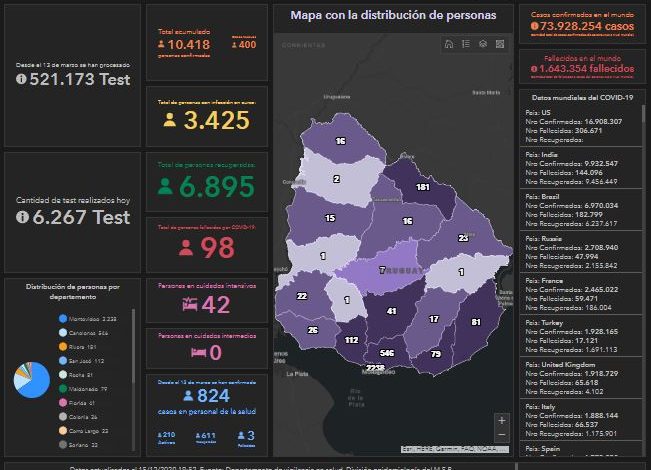This screenshot has height=470, width=651.
Task: Zoom in on the map
Action: click(501, 421)
